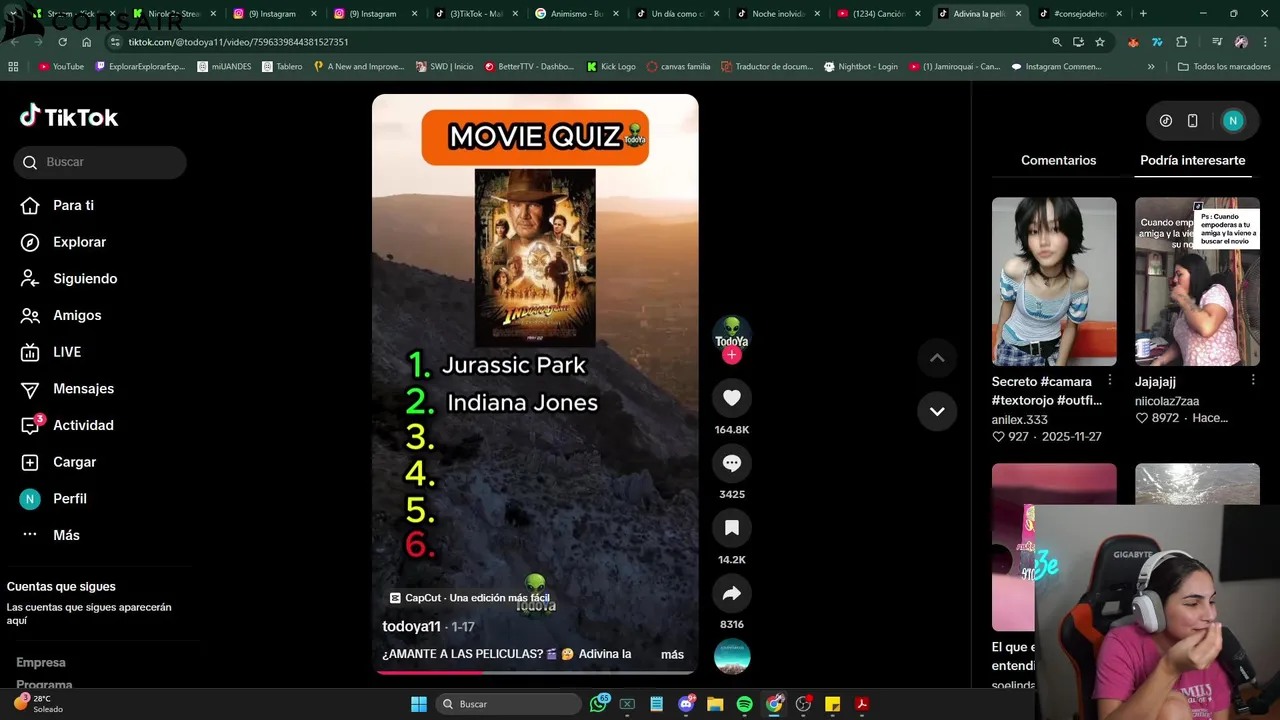Open the Chrome extensions puzzle icon

pyautogui.click(x=1182, y=42)
